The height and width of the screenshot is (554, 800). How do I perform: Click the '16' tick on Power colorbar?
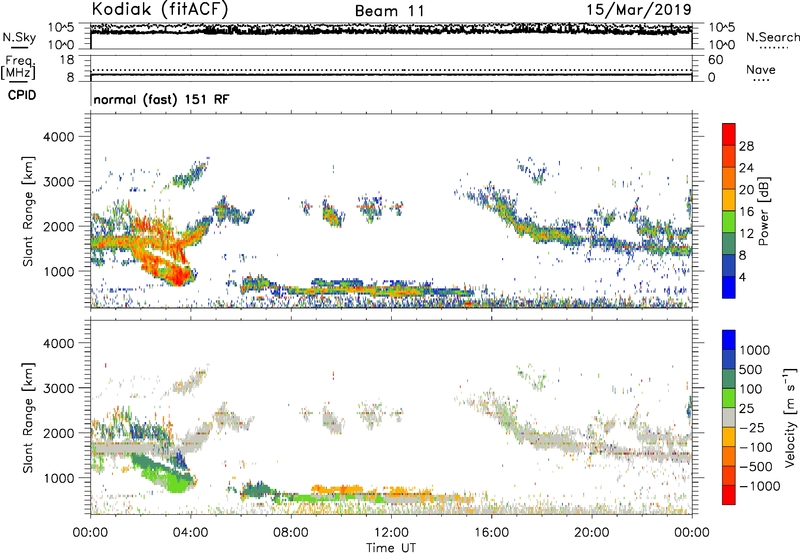point(746,212)
